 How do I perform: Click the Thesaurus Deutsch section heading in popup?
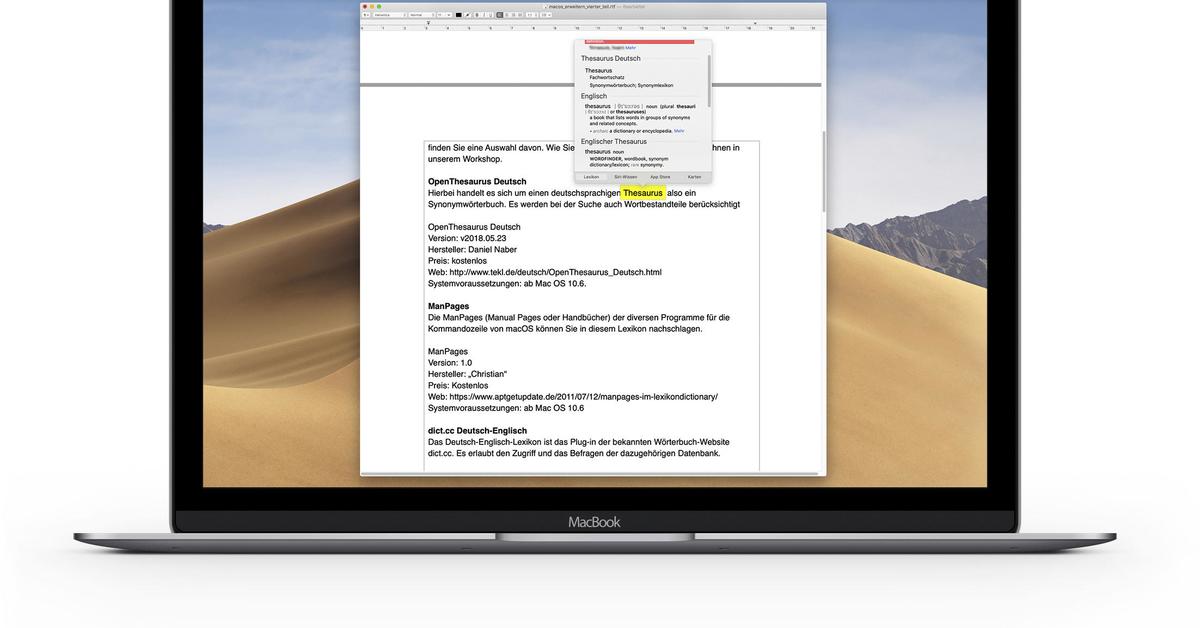coord(611,58)
